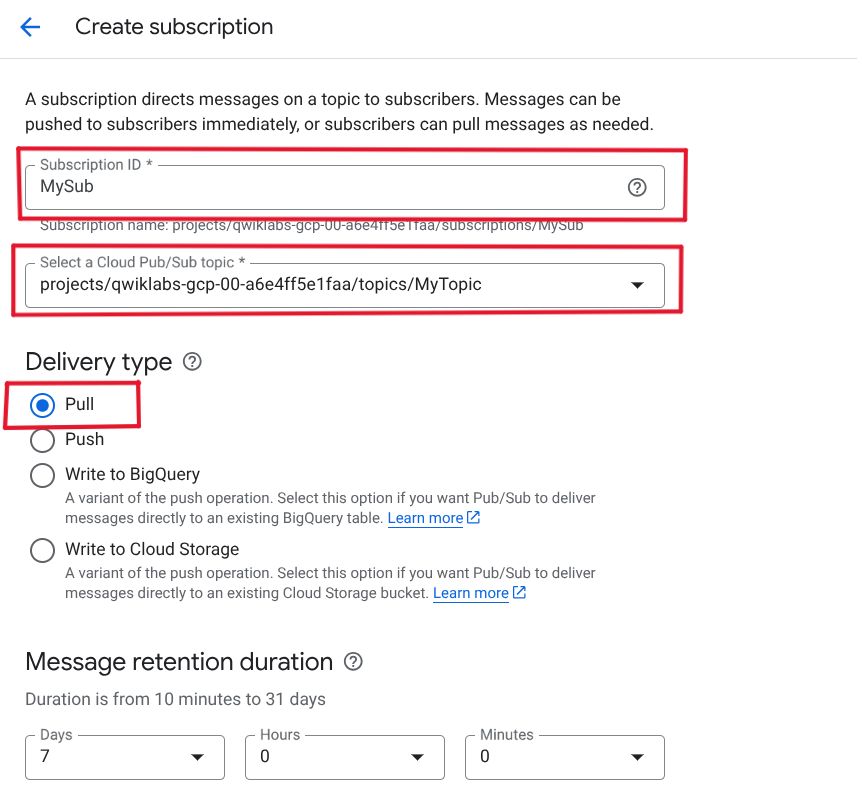The width and height of the screenshot is (857, 785).
Task: Click the dropdown arrow on the topic selector
Action: (637, 285)
